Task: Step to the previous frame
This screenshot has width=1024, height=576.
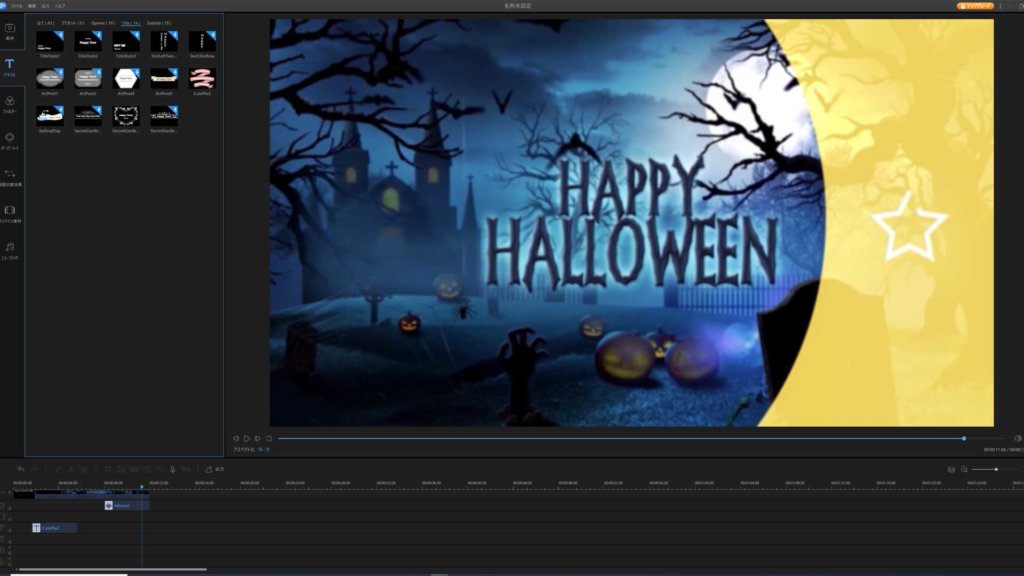Action: tap(236, 438)
